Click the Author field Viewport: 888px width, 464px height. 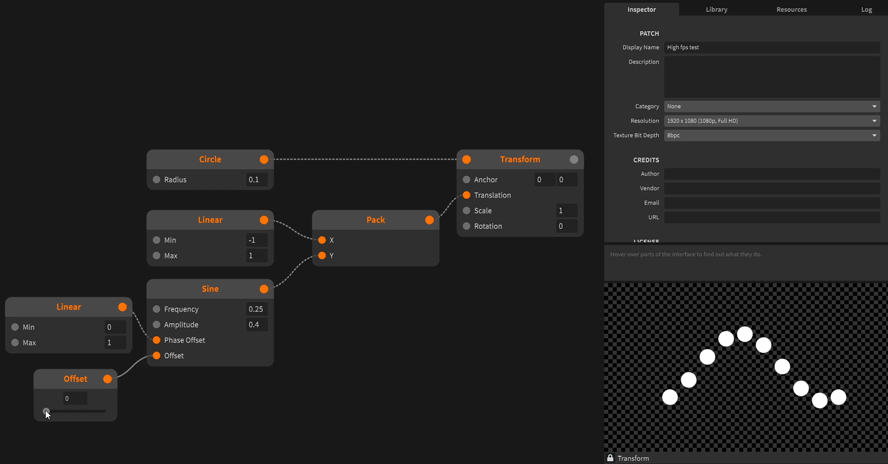[771, 174]
